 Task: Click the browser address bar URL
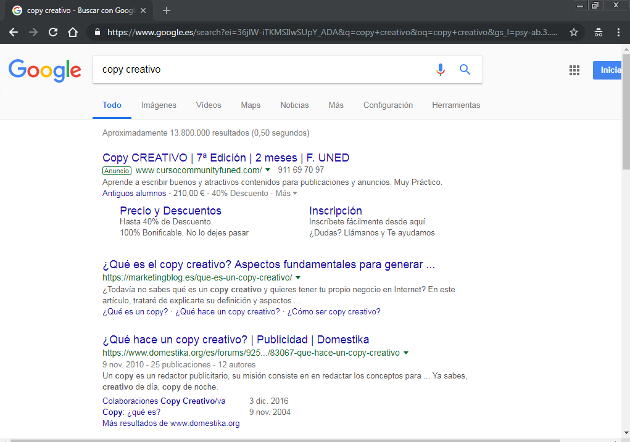pyautogui.click(x=332, y=33)
